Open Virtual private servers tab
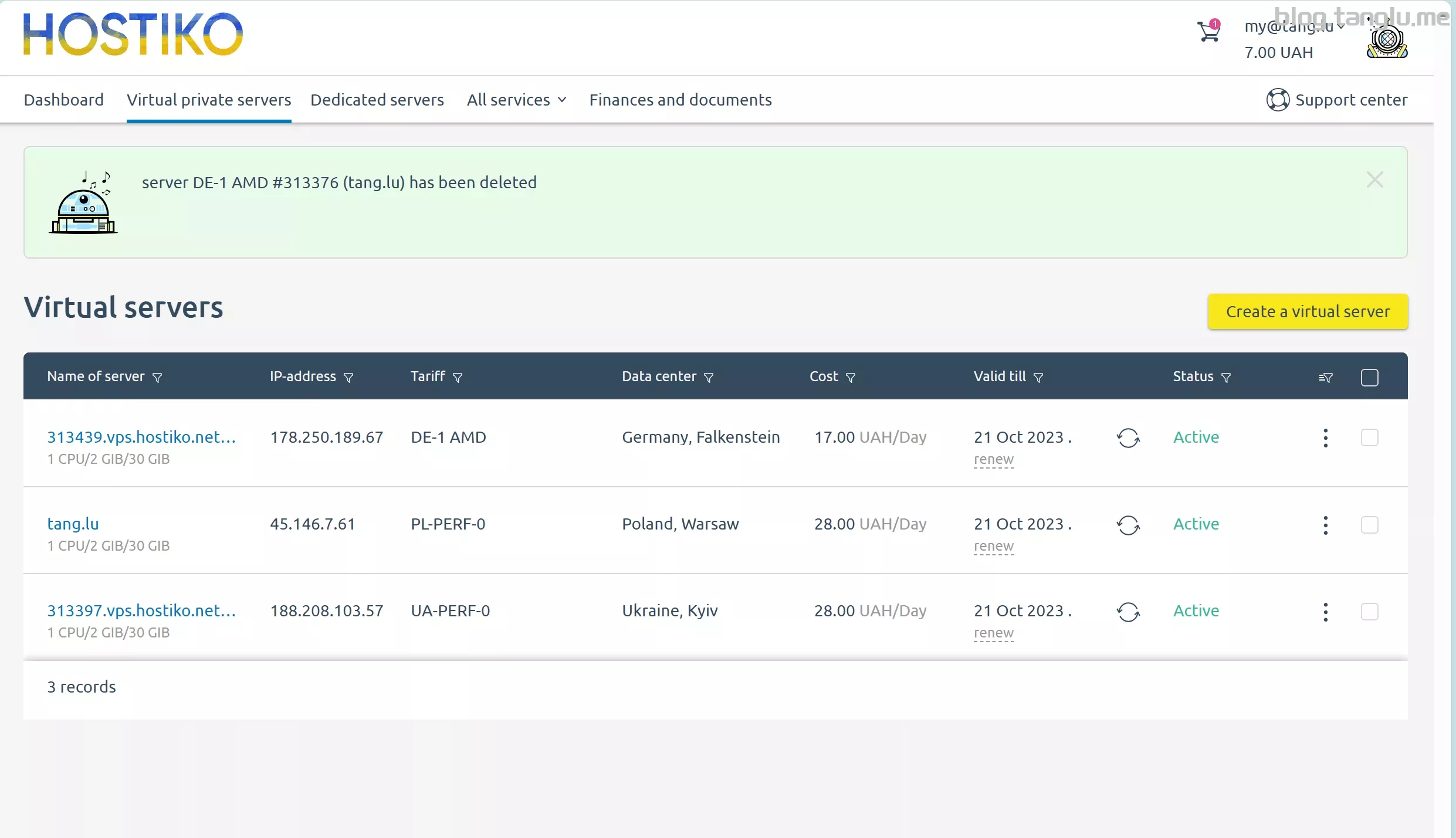Image resolution: width=1456 pixels, height=838 pixels. (209, 100)
